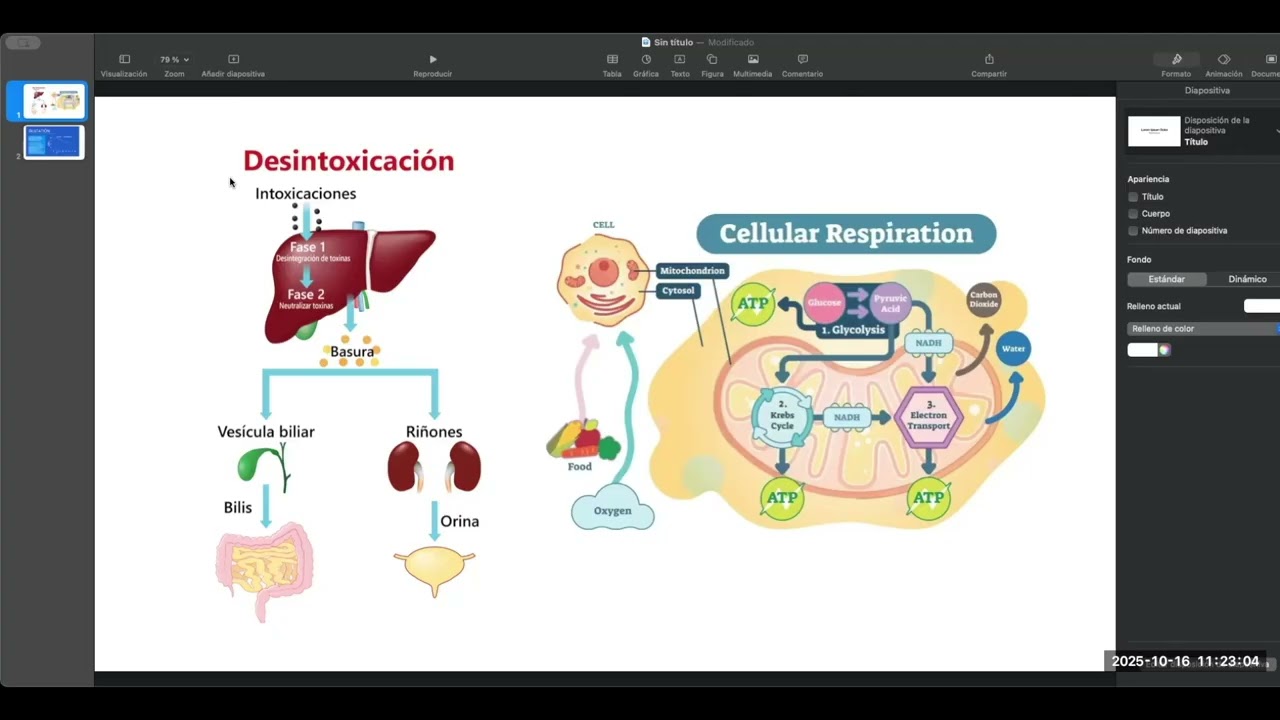Click the Vesícula biliar label
The height and width of the screenshot is (720, 1280).
(x=266, y=432)
